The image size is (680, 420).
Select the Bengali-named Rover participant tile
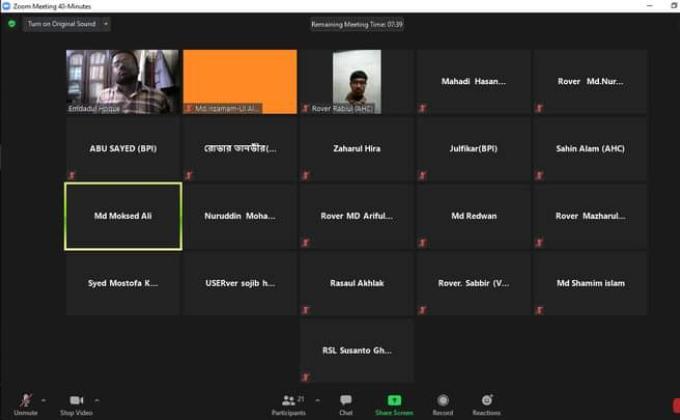(240, 149)
